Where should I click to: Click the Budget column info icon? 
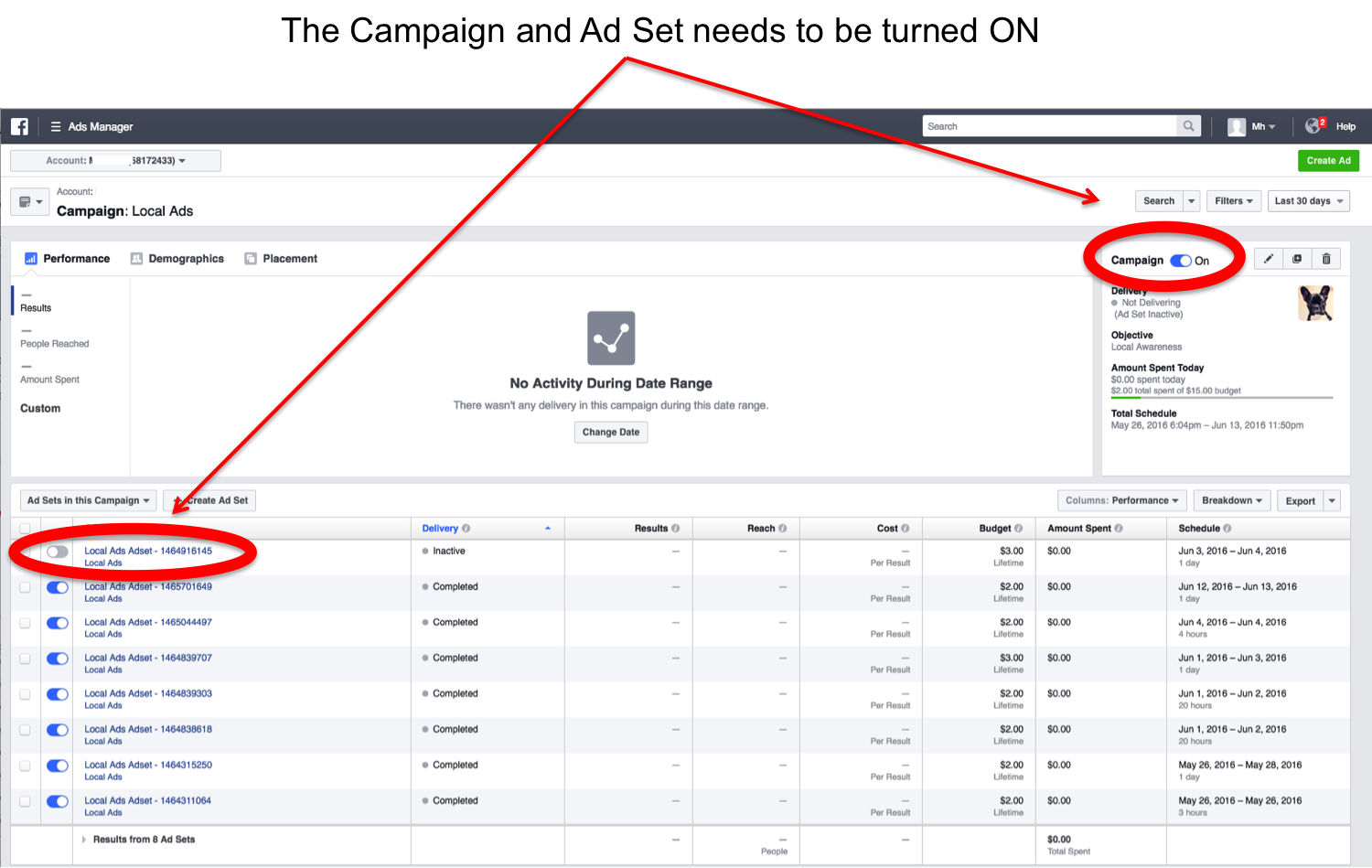point(1018,529)
